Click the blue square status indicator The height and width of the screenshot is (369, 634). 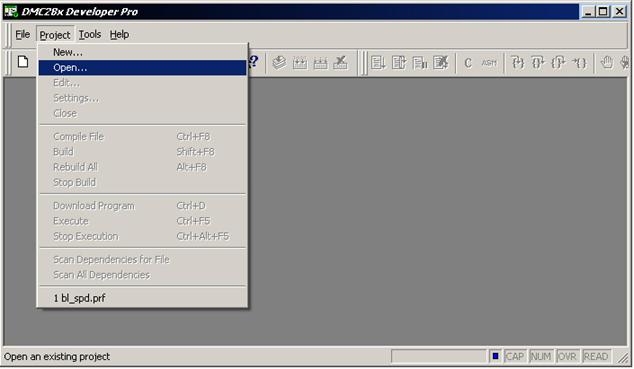point(495,356)
